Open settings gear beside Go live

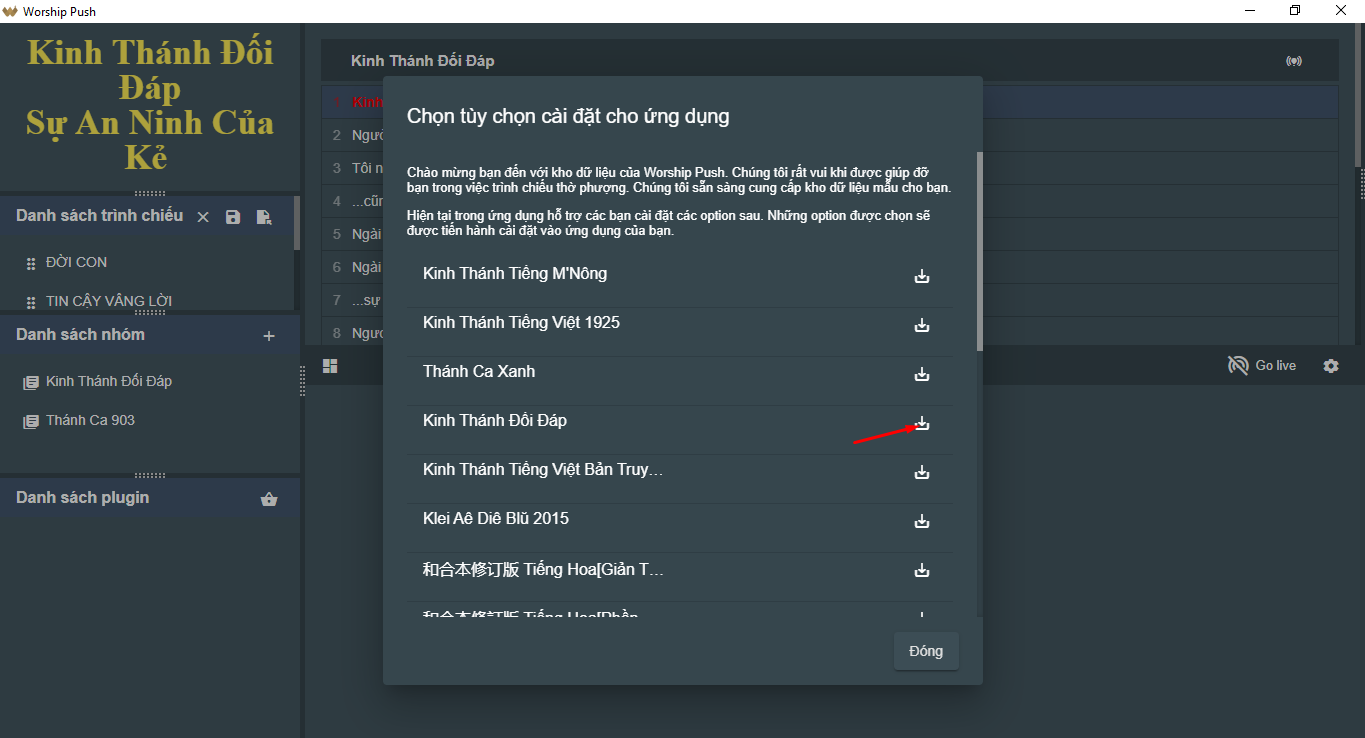coord(1331,366)
